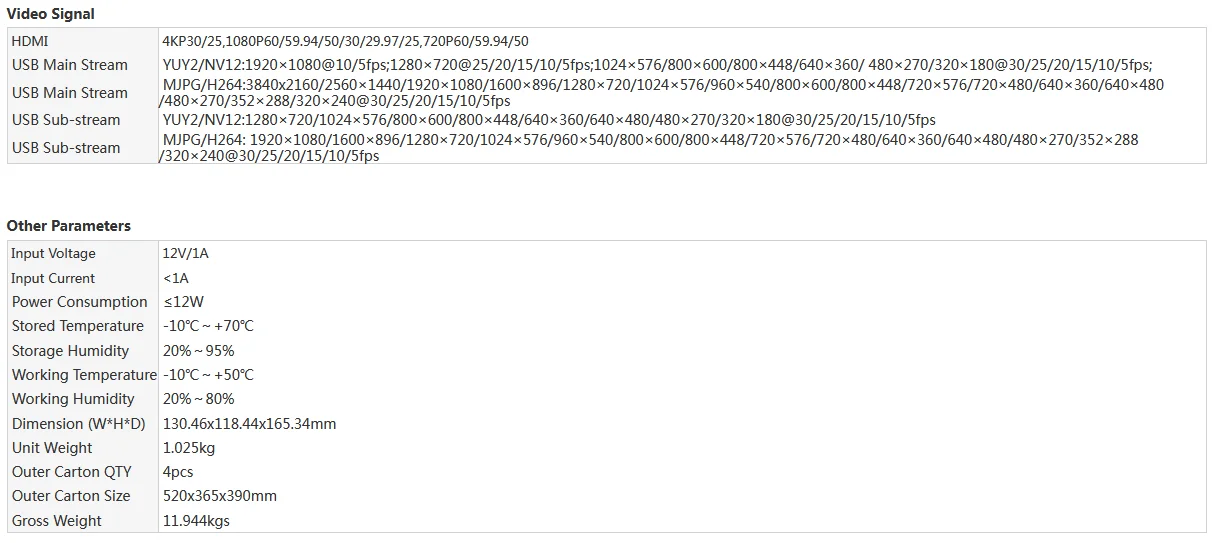Click the "Input Current" label

[53, 278]
